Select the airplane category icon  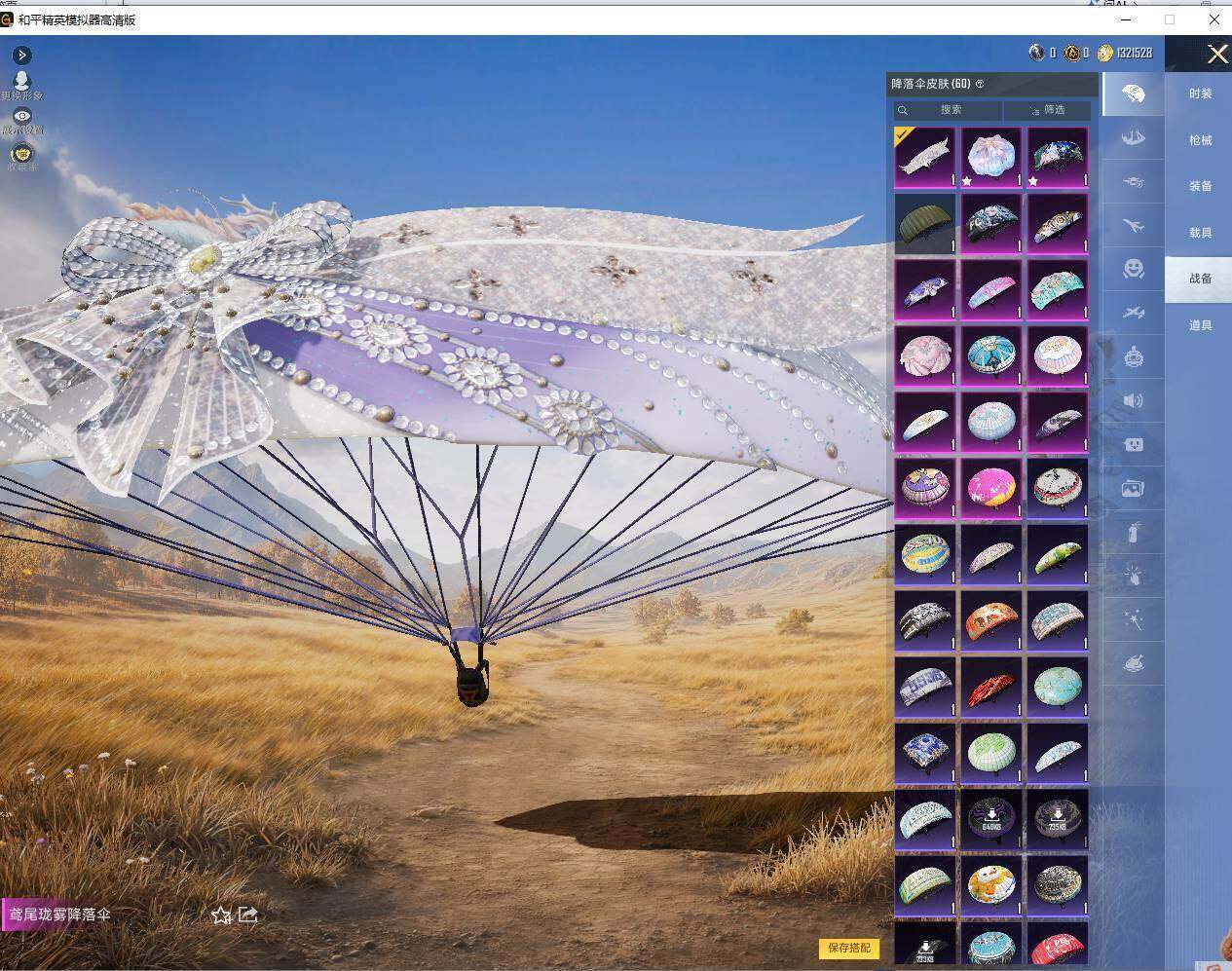[x=1133, y=226]
